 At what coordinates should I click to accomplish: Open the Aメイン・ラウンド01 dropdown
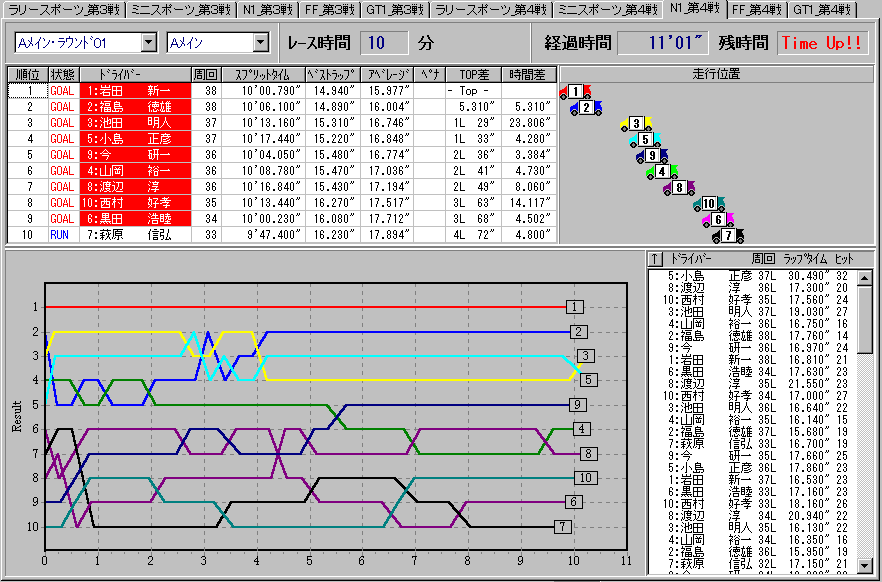coord(148,43)
